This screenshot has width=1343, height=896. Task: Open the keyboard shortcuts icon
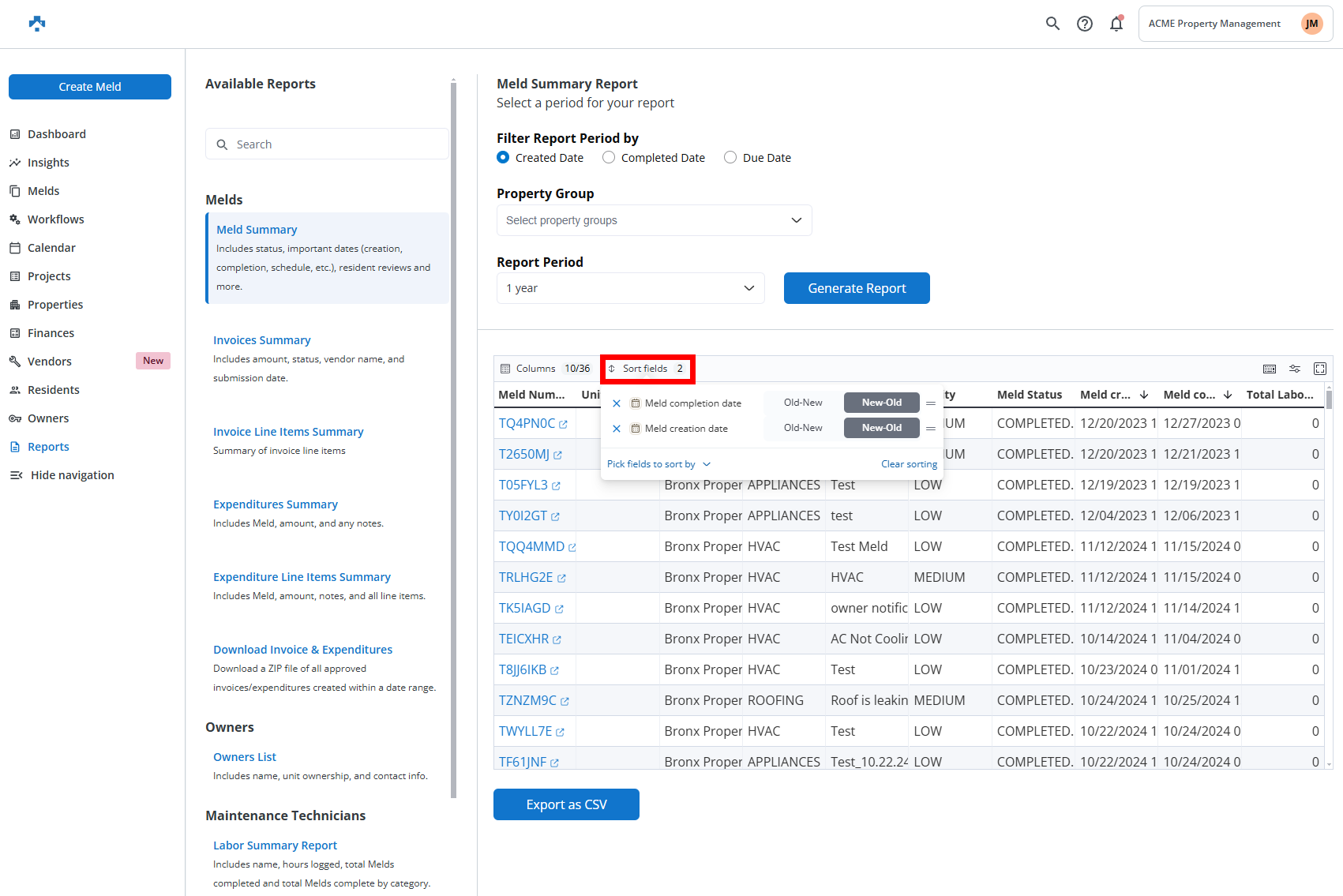click(1269, 369)
